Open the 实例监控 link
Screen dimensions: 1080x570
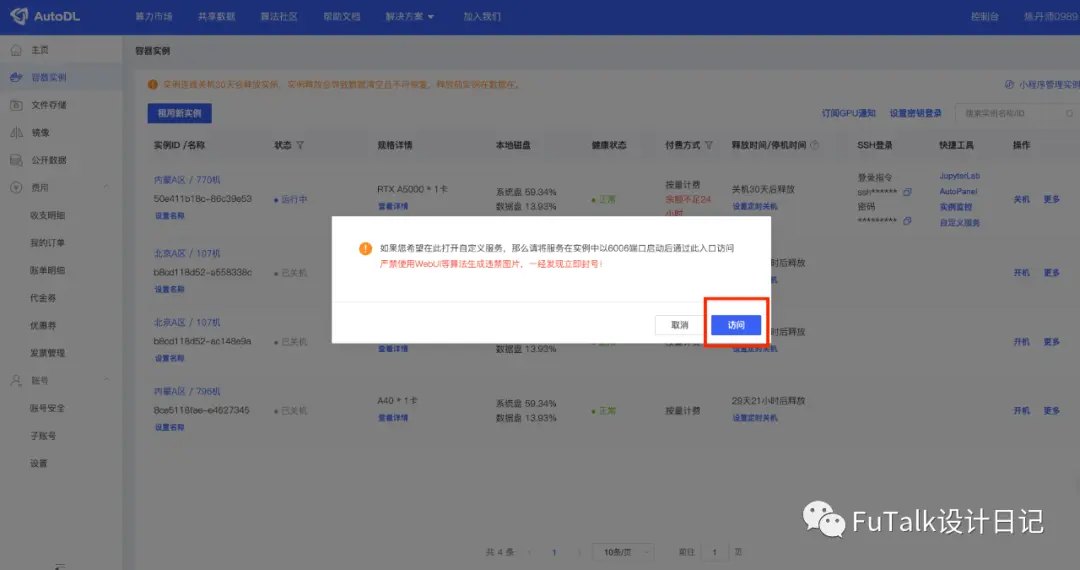(955, 207)
